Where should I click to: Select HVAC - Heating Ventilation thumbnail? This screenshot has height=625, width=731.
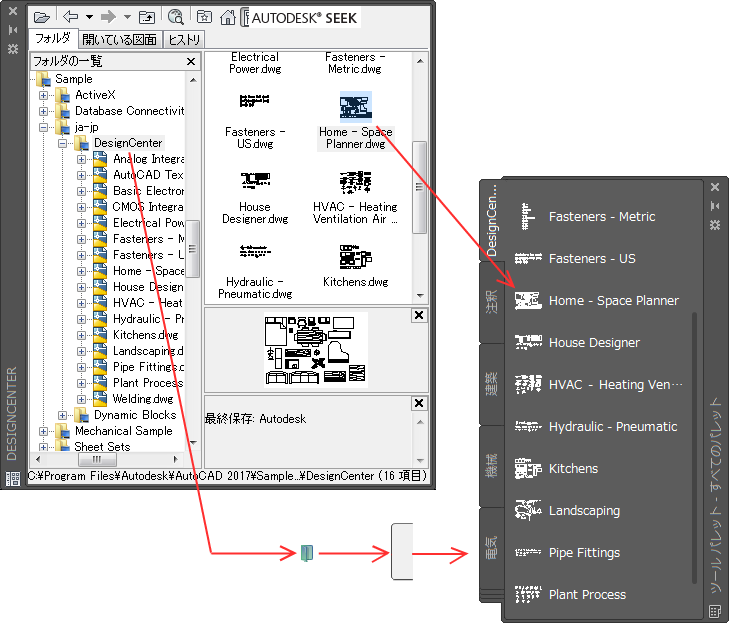(x=356, y=182)
